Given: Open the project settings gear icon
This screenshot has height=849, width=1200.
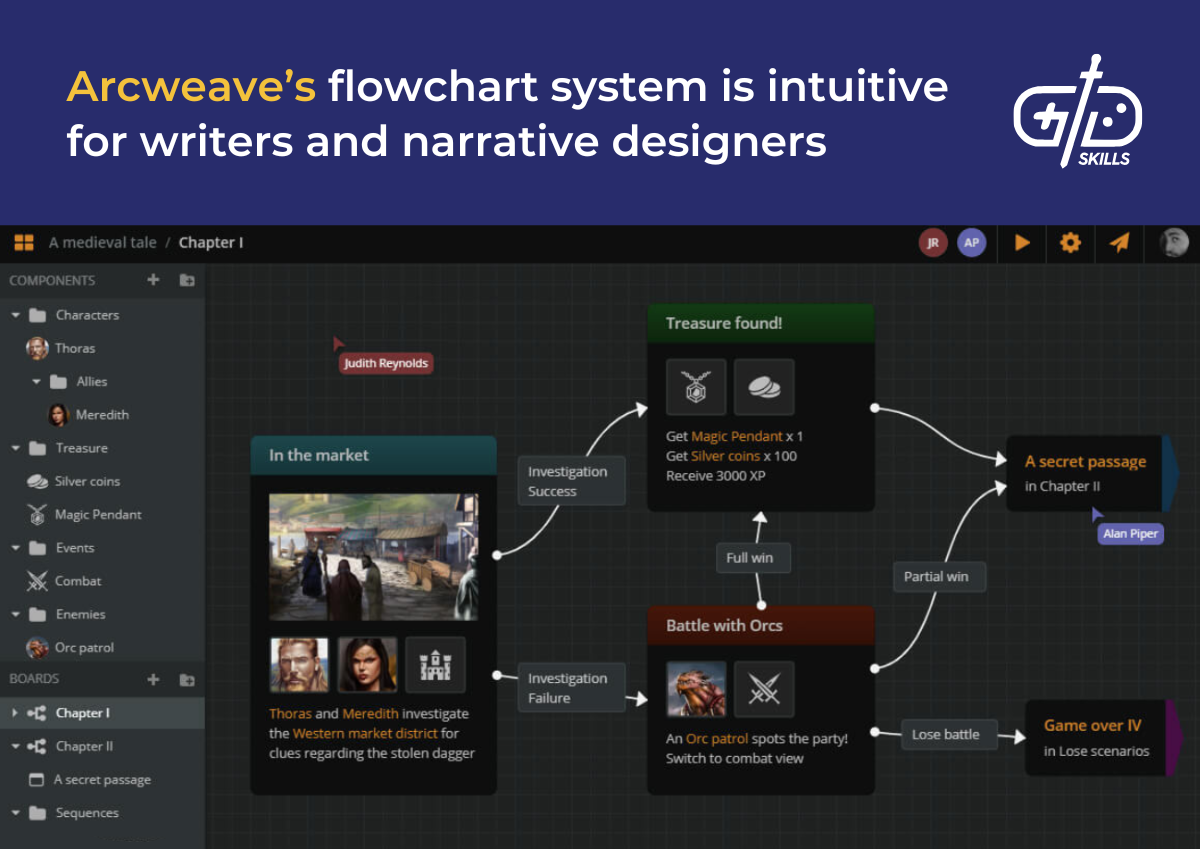Looking at the screenshot, I should tap(1070, 242).
